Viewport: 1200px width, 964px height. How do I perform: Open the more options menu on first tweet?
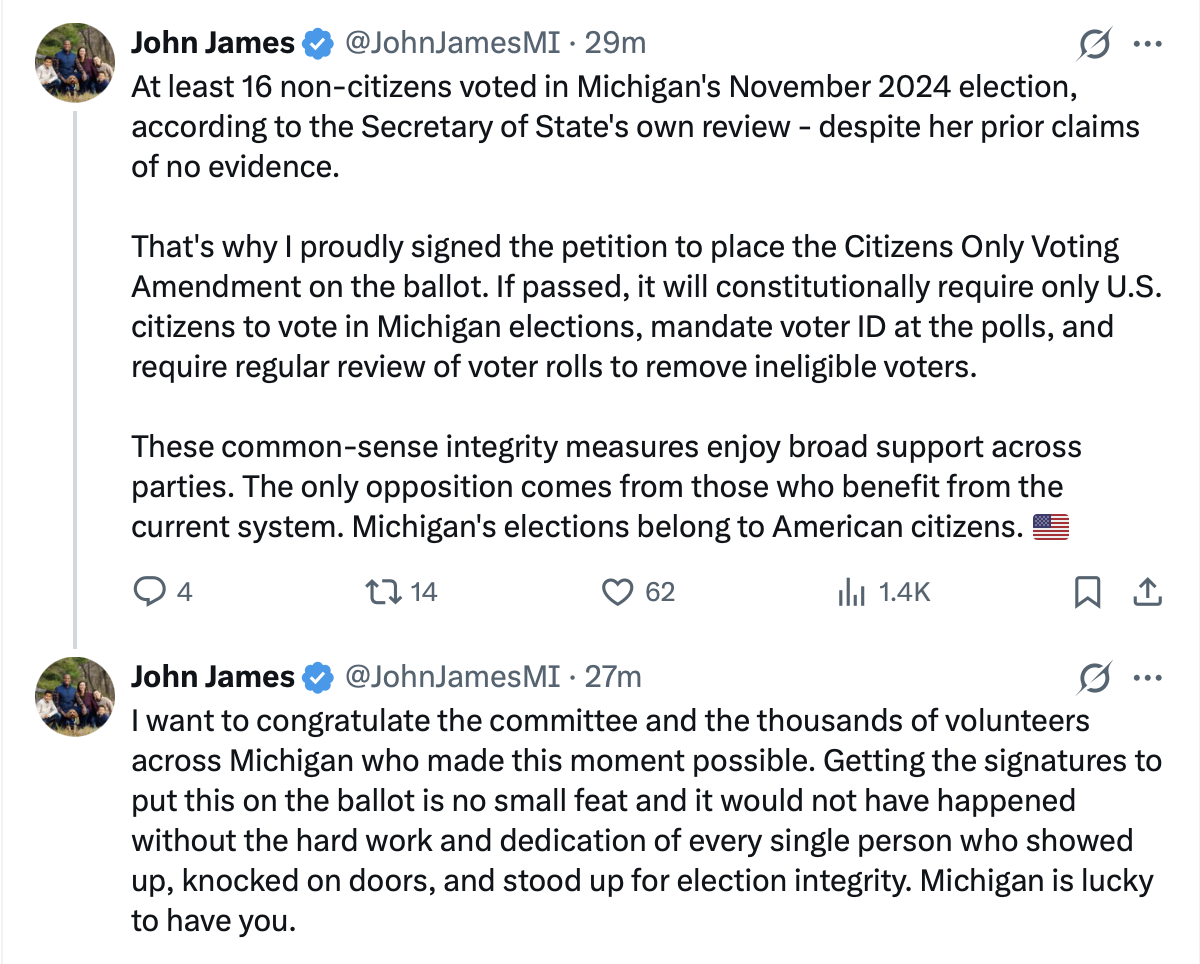coord(1146,44)
